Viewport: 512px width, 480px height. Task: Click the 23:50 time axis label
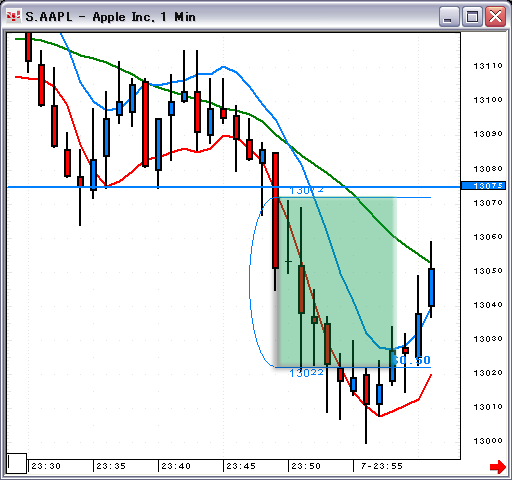tap(306, 466)
